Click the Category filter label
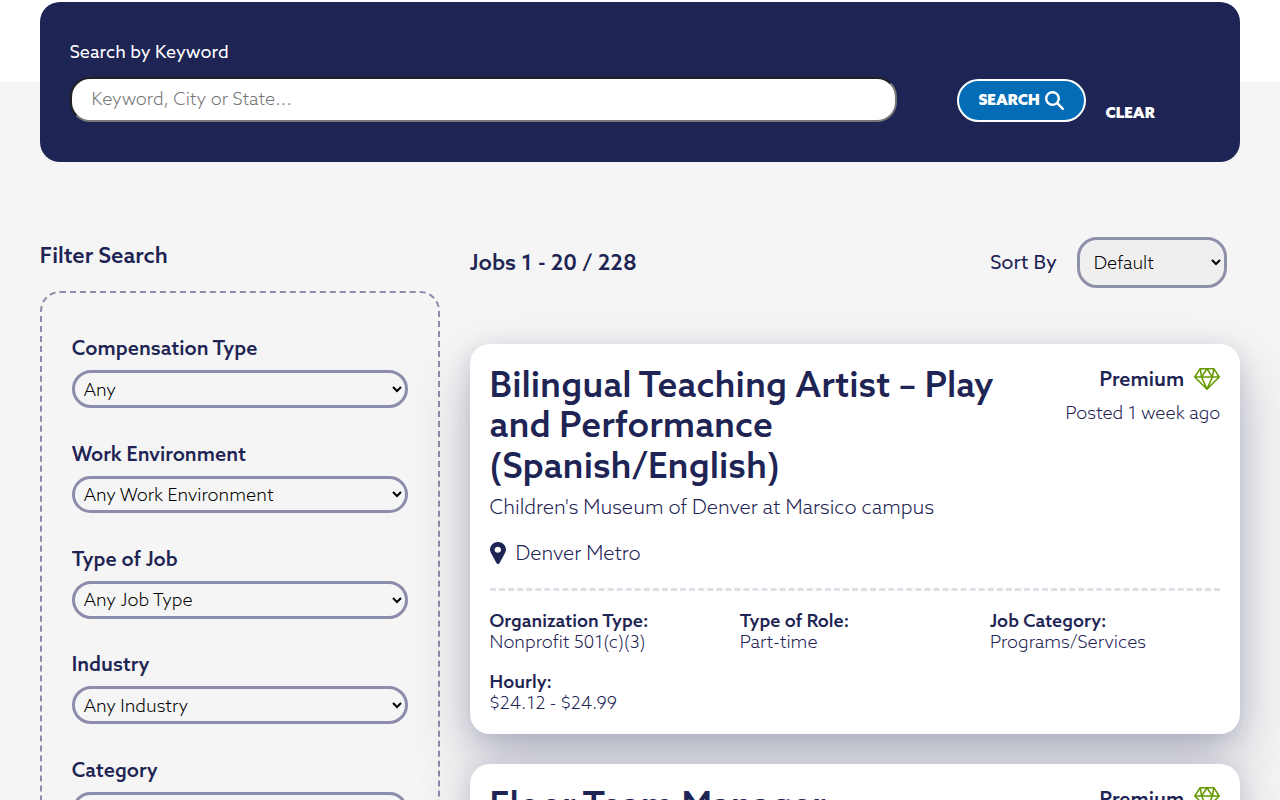This screenshot has width=1280, height=800. 114,770
